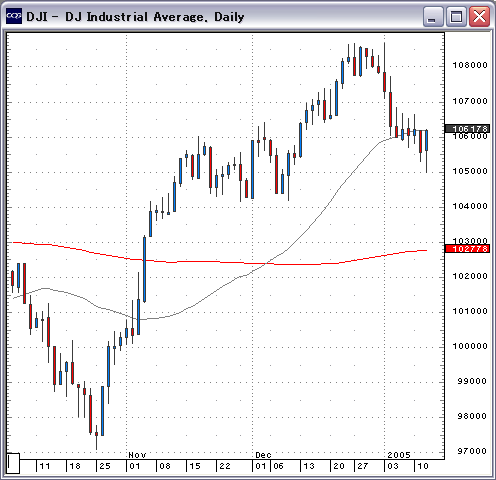496x480 pixels.
Task: Click date label 27 on time axis
Action: coord(362,466)
